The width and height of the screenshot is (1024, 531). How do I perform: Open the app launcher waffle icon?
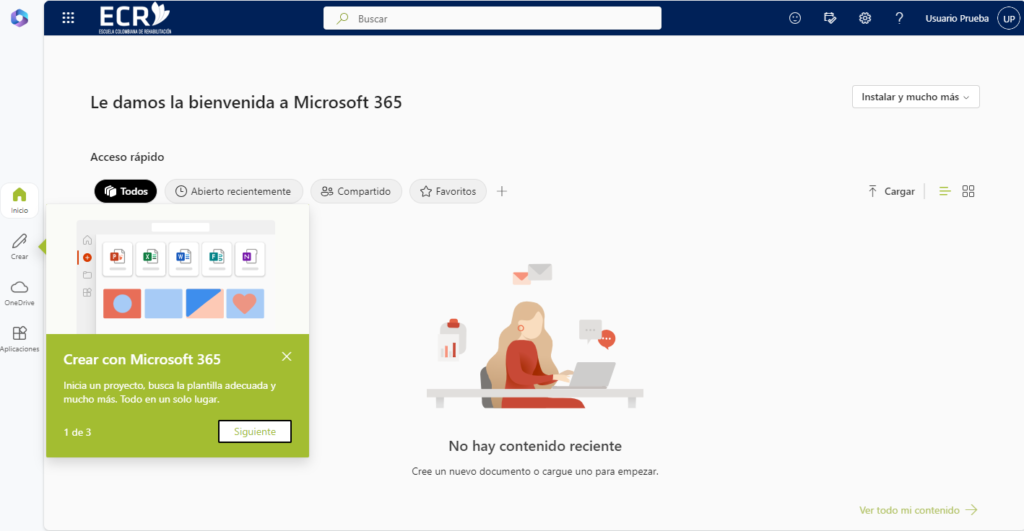coord(68,18)
